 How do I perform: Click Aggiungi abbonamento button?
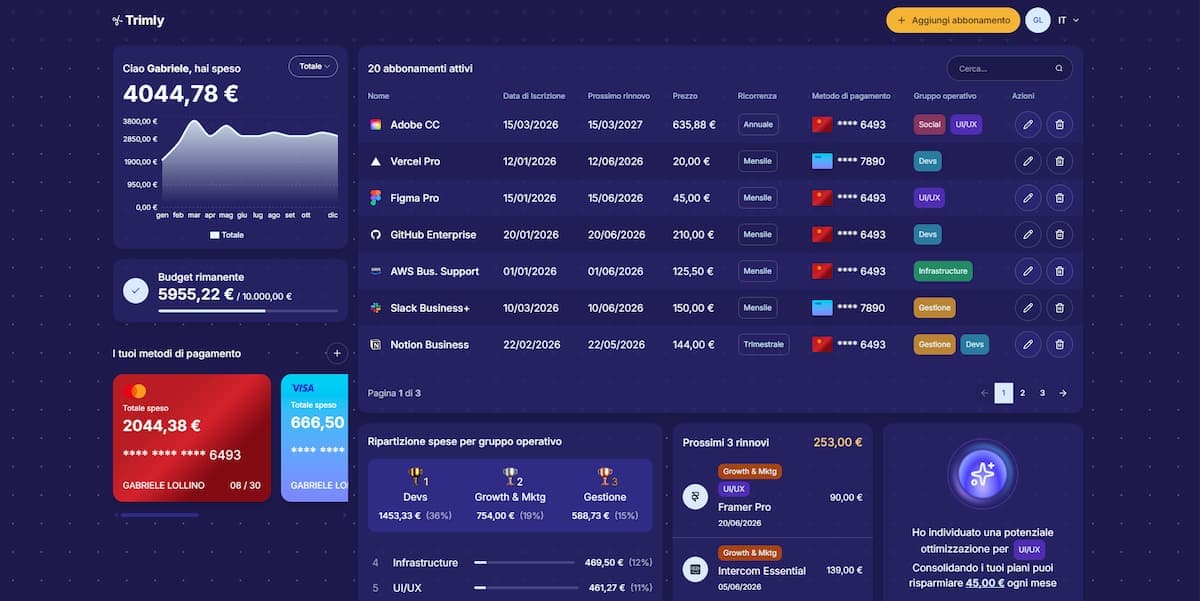point(953,20)
